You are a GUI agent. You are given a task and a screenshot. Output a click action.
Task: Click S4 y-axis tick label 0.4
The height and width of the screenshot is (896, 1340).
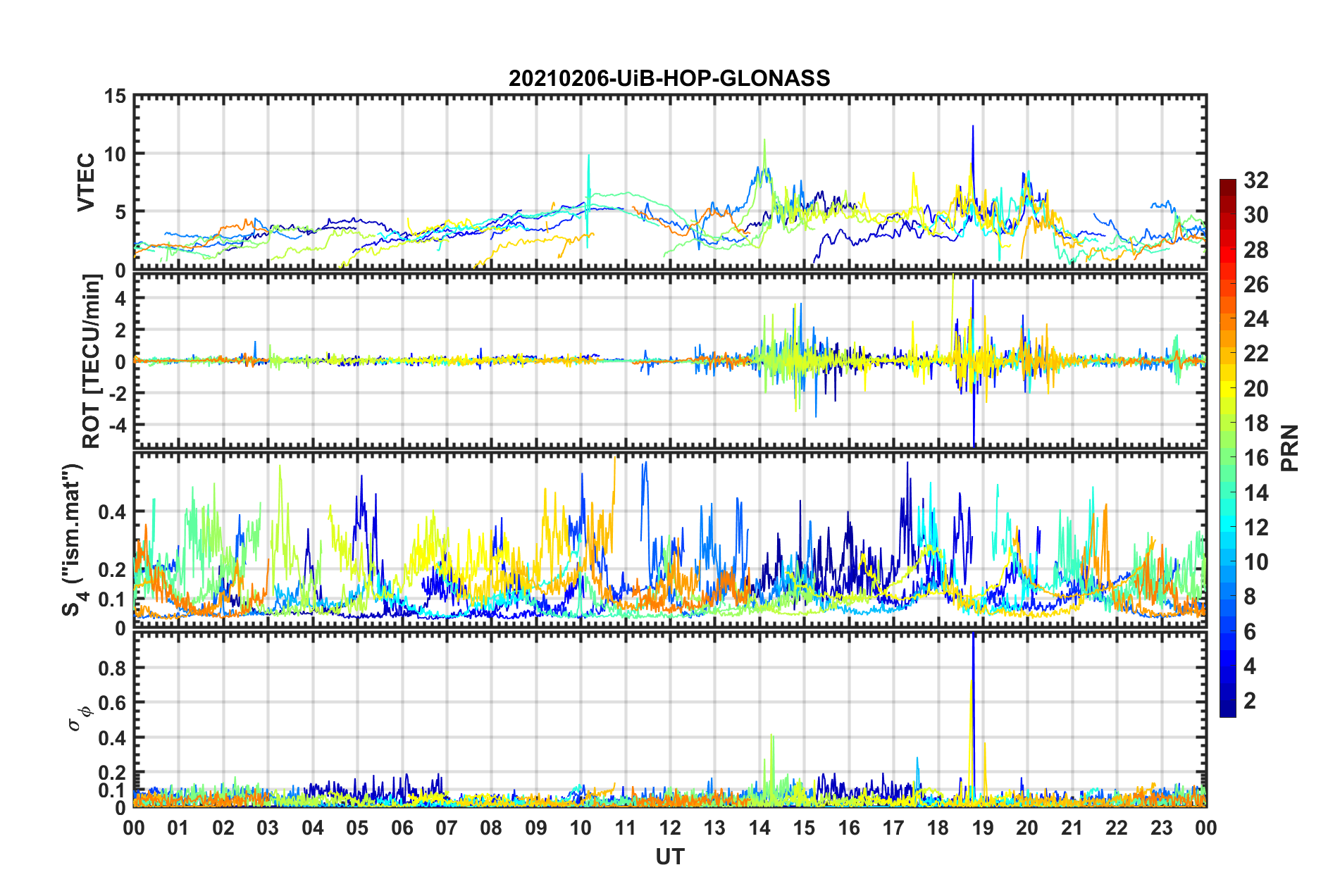(113, 512)
